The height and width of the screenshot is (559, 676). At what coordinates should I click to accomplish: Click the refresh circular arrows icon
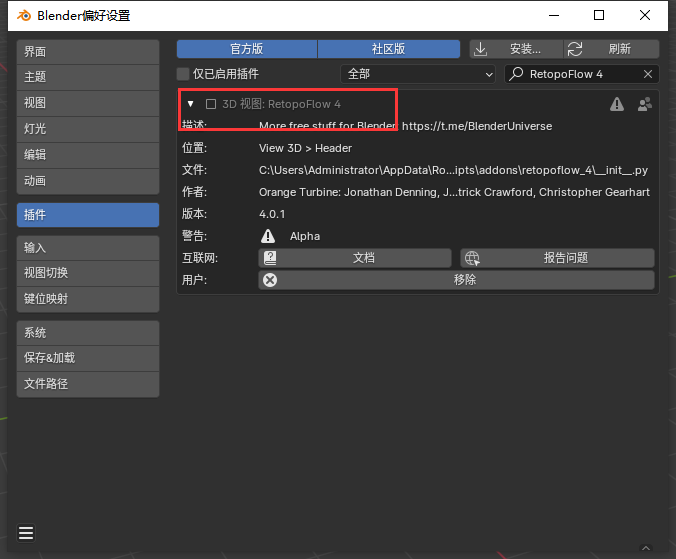point(575,49)
